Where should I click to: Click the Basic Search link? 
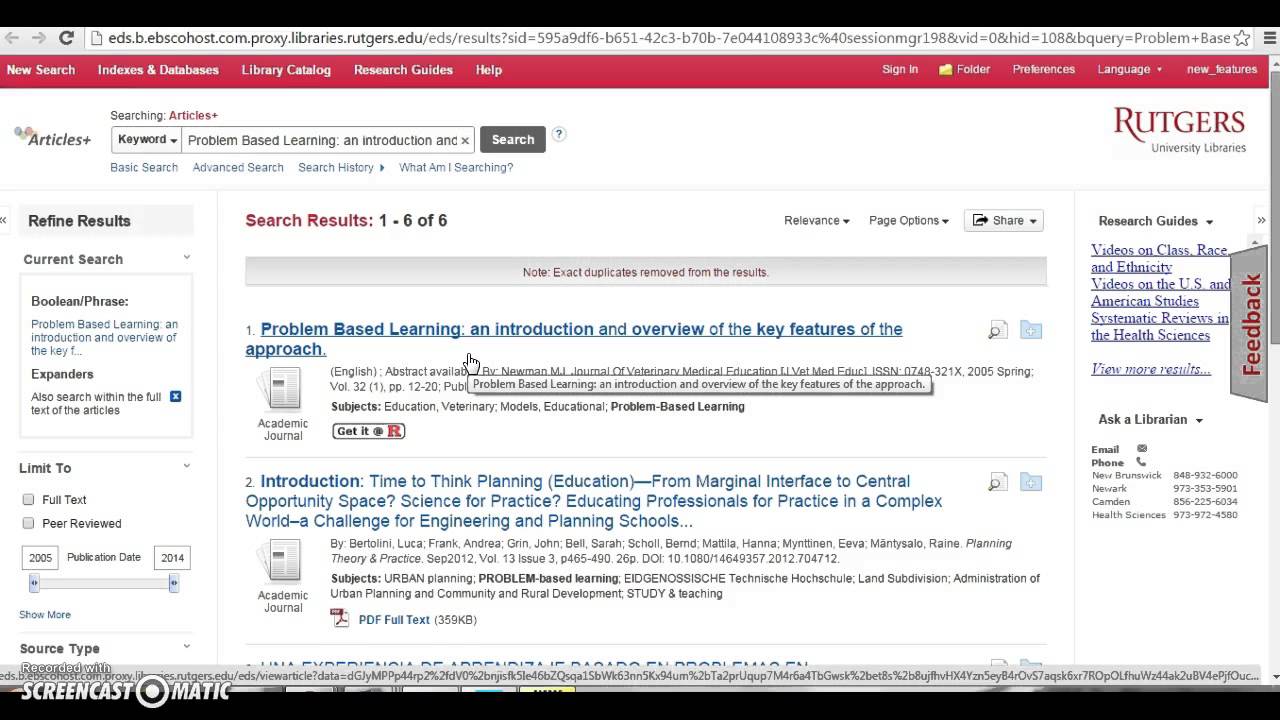(144, 167)
